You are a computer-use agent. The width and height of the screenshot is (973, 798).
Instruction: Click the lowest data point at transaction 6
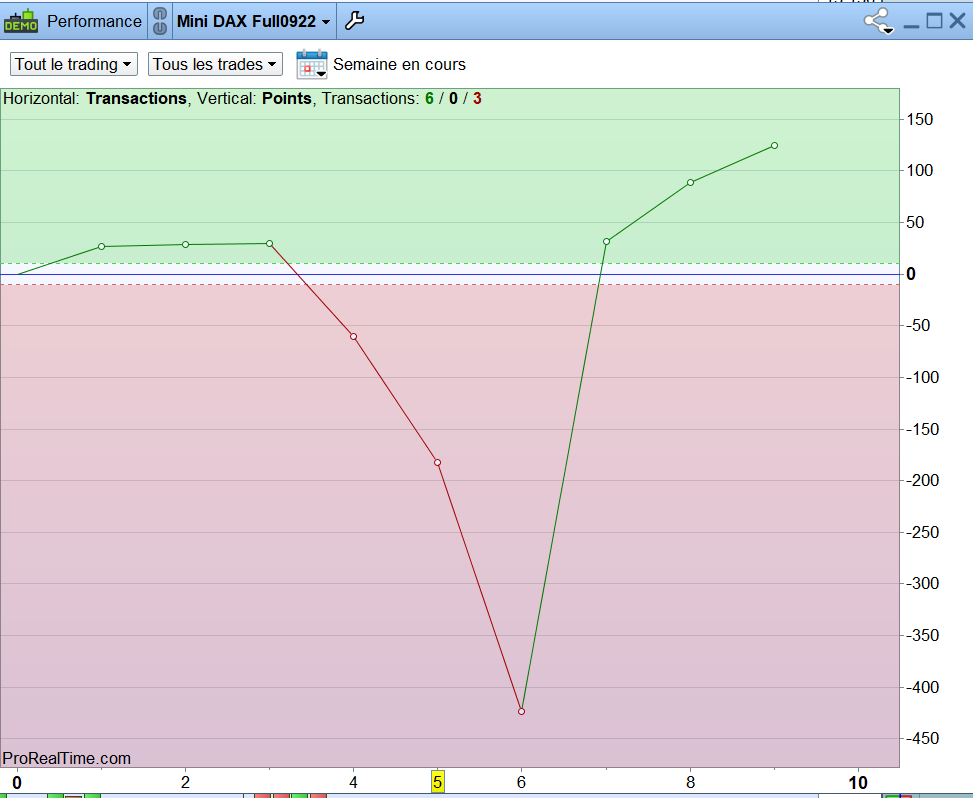coord(521,711)
